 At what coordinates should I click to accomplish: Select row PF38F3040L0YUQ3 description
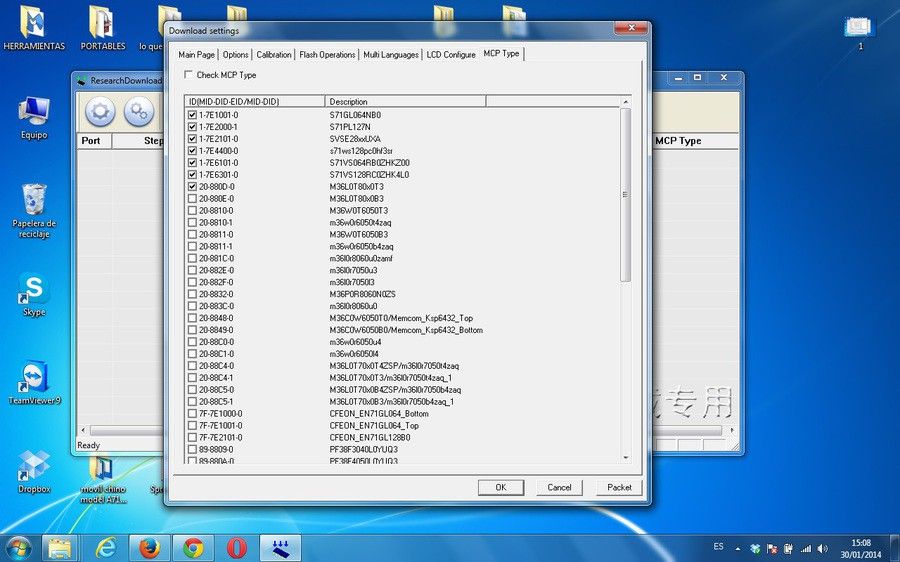point(363,449)
